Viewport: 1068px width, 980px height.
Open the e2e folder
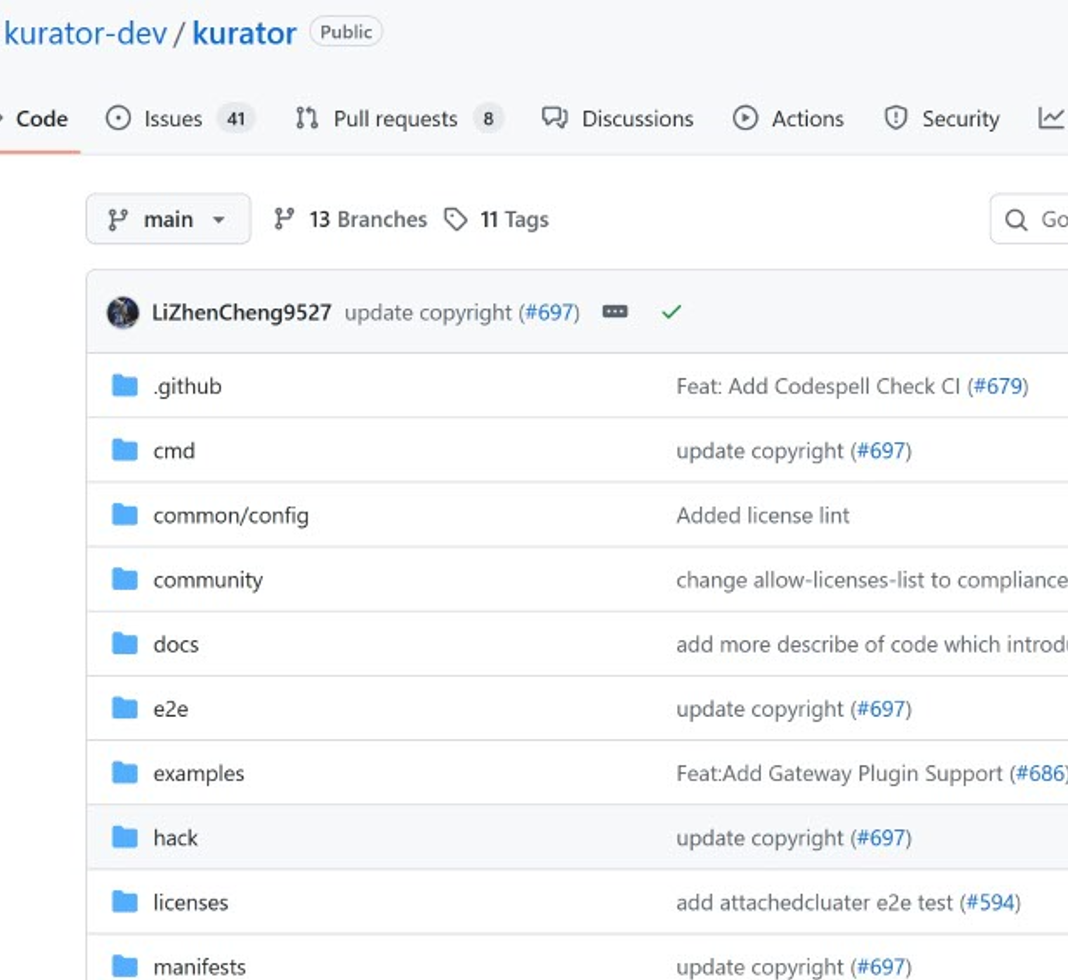[170, 709]
